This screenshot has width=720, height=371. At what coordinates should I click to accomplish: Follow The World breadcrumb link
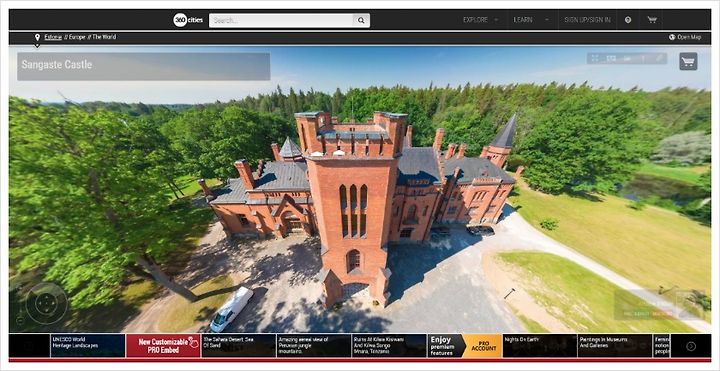(x=104, y=37)
